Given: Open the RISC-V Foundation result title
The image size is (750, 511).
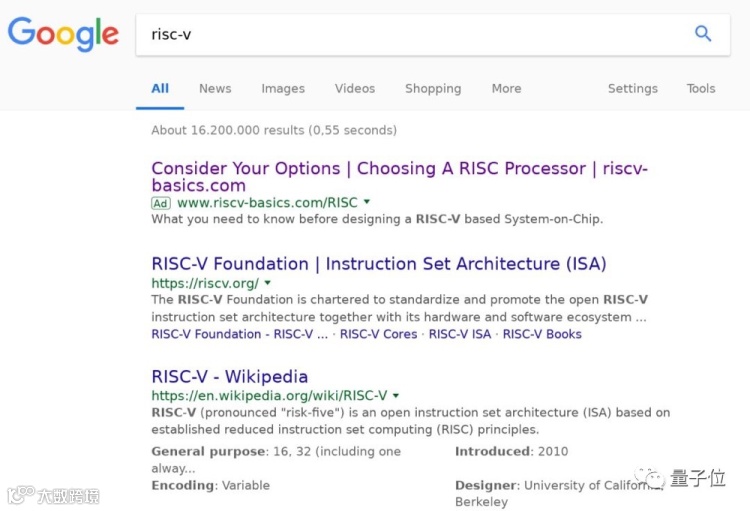Looking at the screenshot, I should (379, 264).
